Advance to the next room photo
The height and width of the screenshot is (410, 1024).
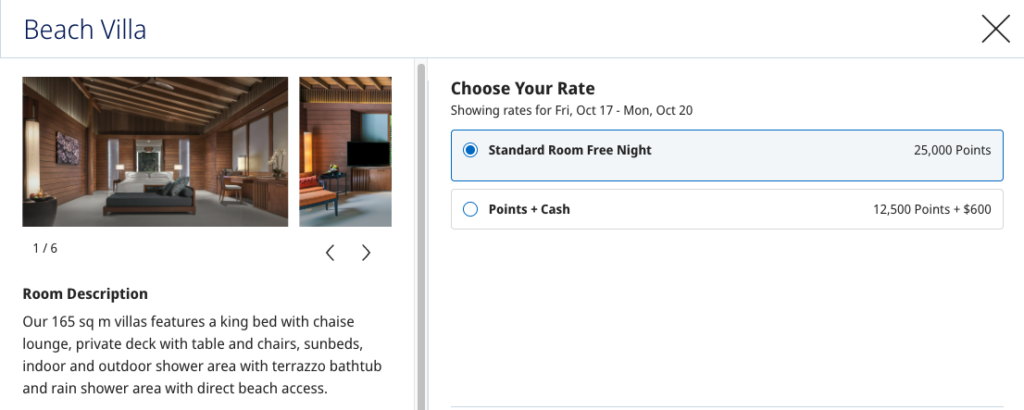coord(366,253)
